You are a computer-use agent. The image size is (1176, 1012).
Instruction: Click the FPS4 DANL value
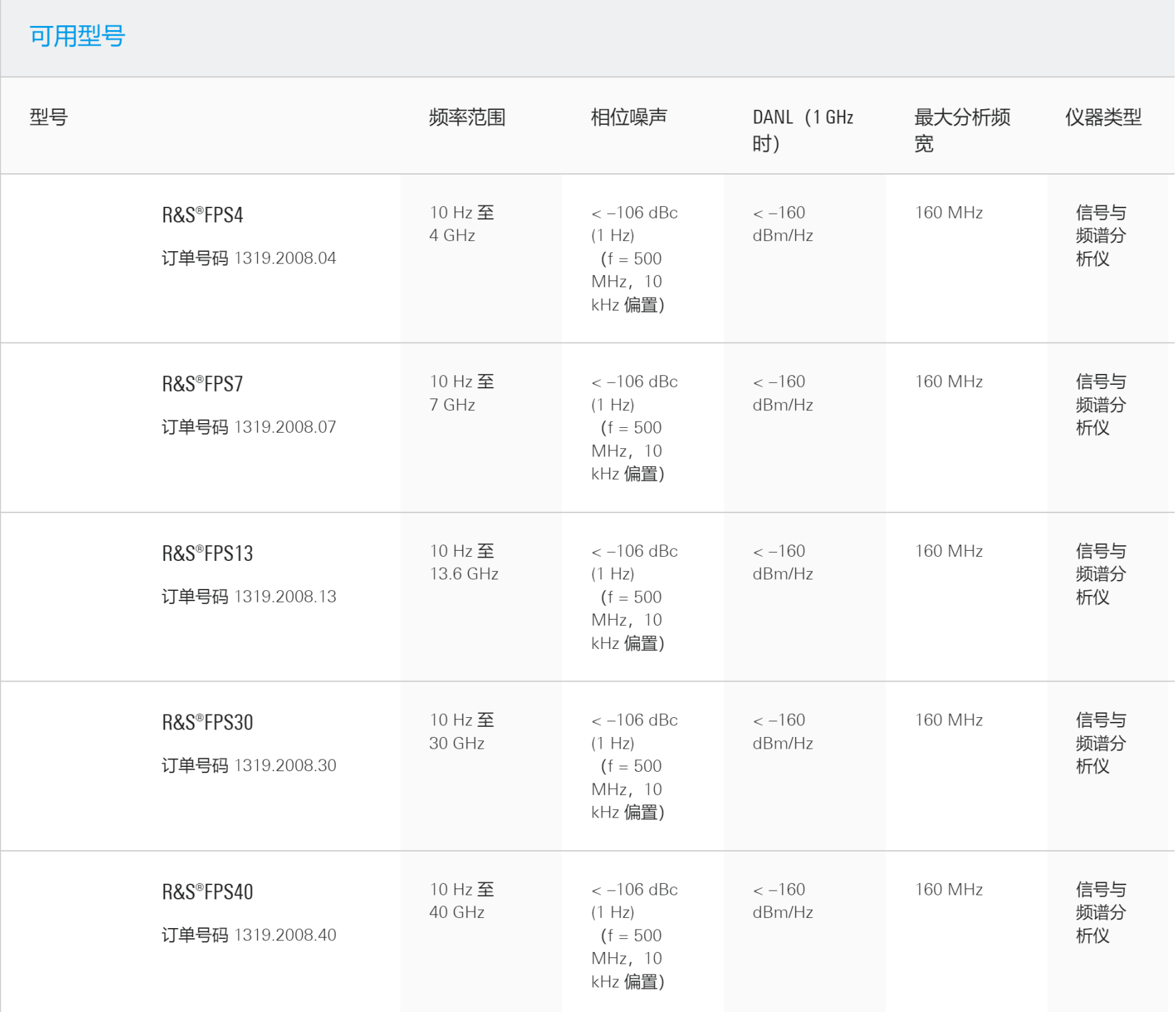pos(783,224)
